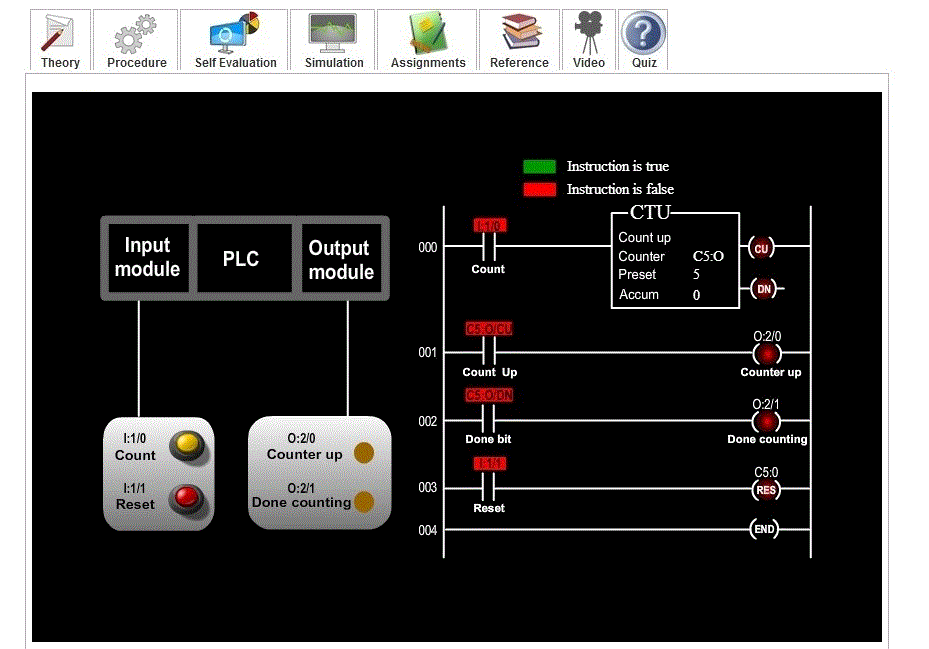Viewport: 929px width, 649px height.
Task: Click the DN output coil of counter
Action: [x=764, y=289]
